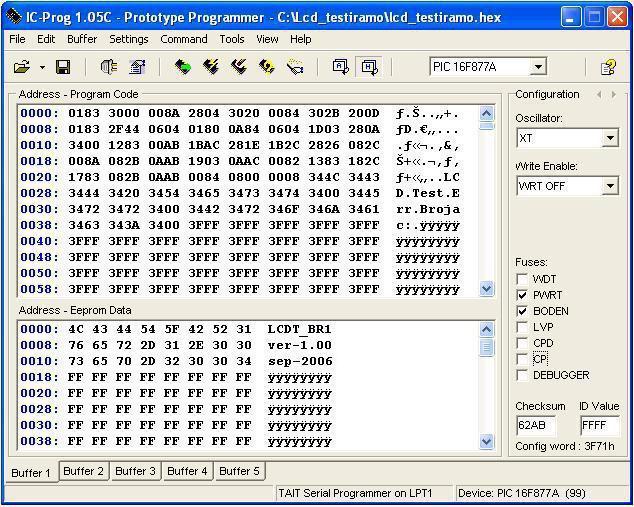
Task: Uncheck the BODEN fuse checkbox
Action: pos(522,311)
